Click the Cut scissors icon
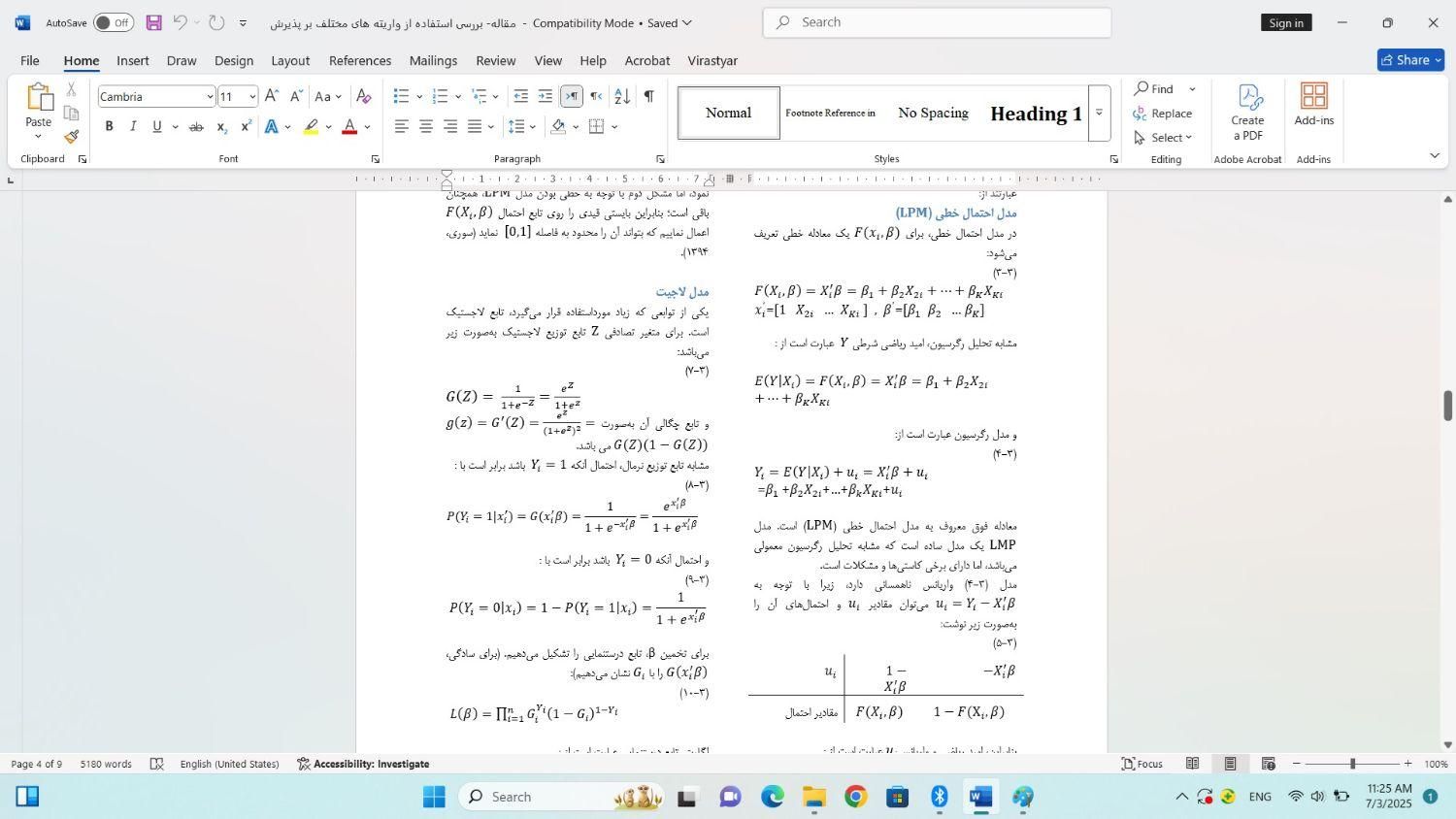 click(72, 89)
